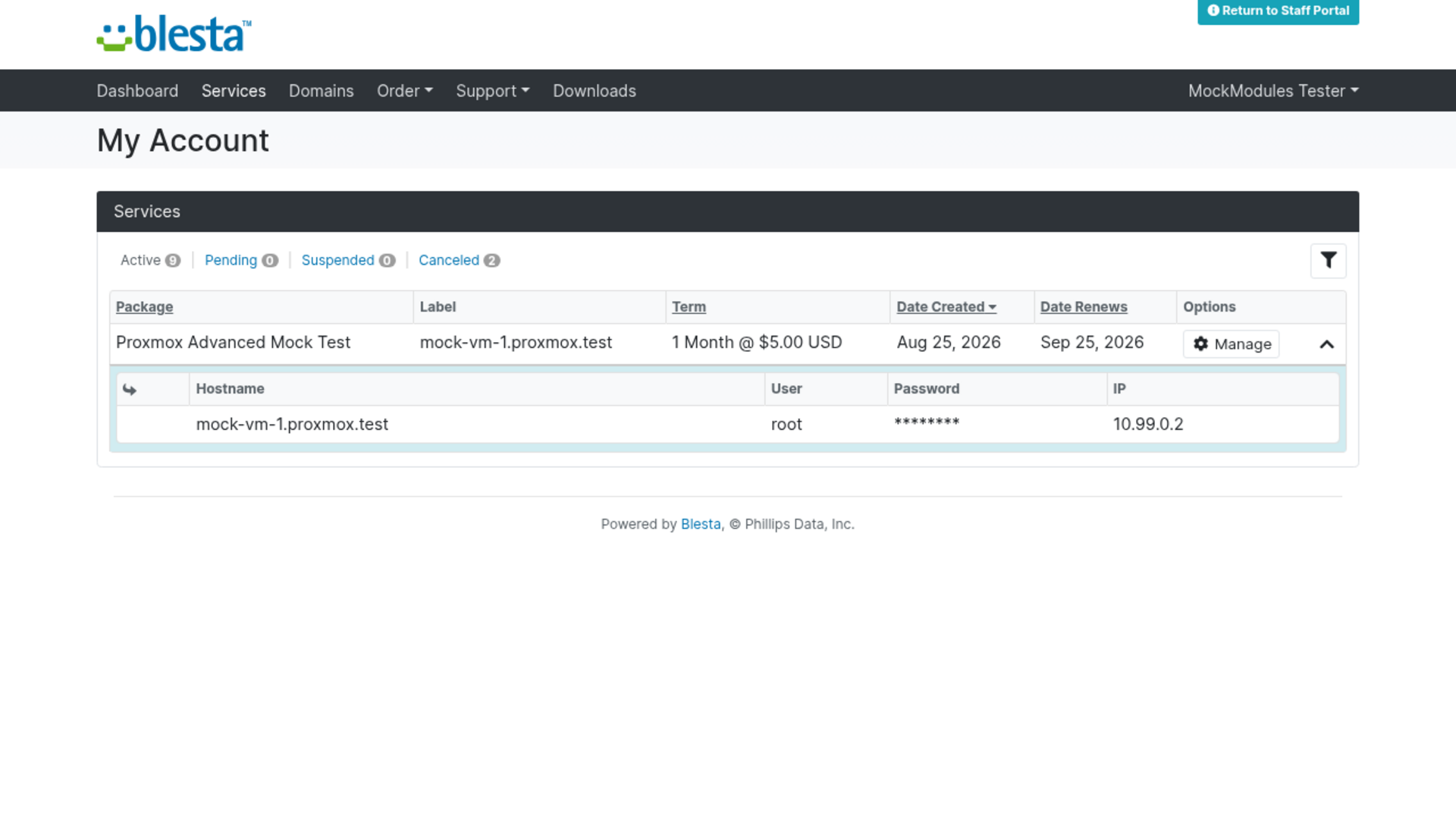Click the IP address 10.99.0.2
The width and height of the screenshot is (1456, 819).
[1148, 425]
